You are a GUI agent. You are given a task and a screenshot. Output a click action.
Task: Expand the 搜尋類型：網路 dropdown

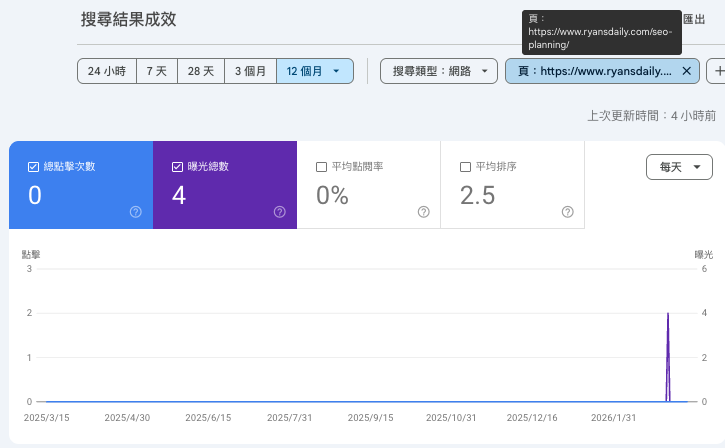(438, 71)
